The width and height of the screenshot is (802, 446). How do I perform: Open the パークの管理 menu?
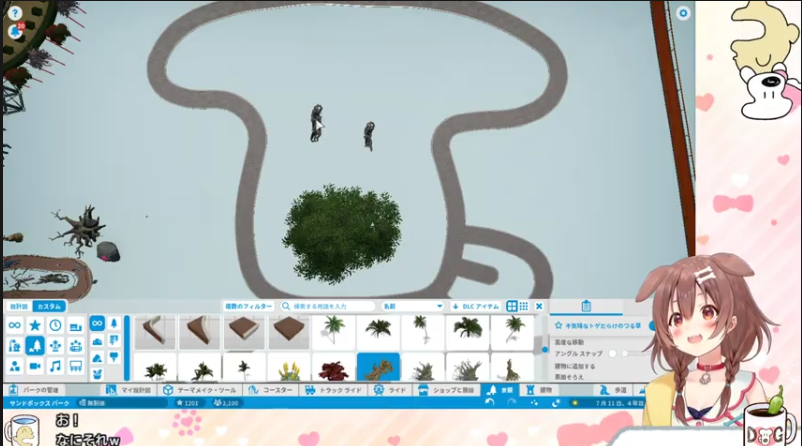(34, 390)
